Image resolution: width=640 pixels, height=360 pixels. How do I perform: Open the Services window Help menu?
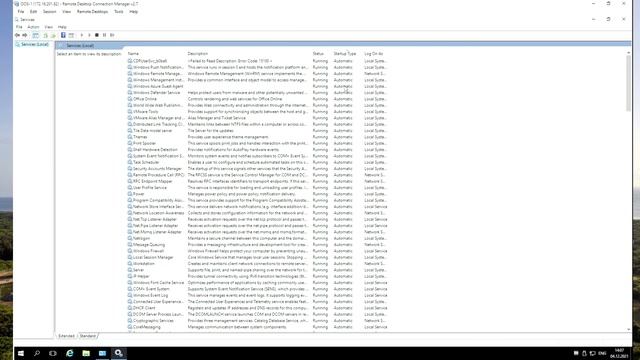tap(62, 27)
